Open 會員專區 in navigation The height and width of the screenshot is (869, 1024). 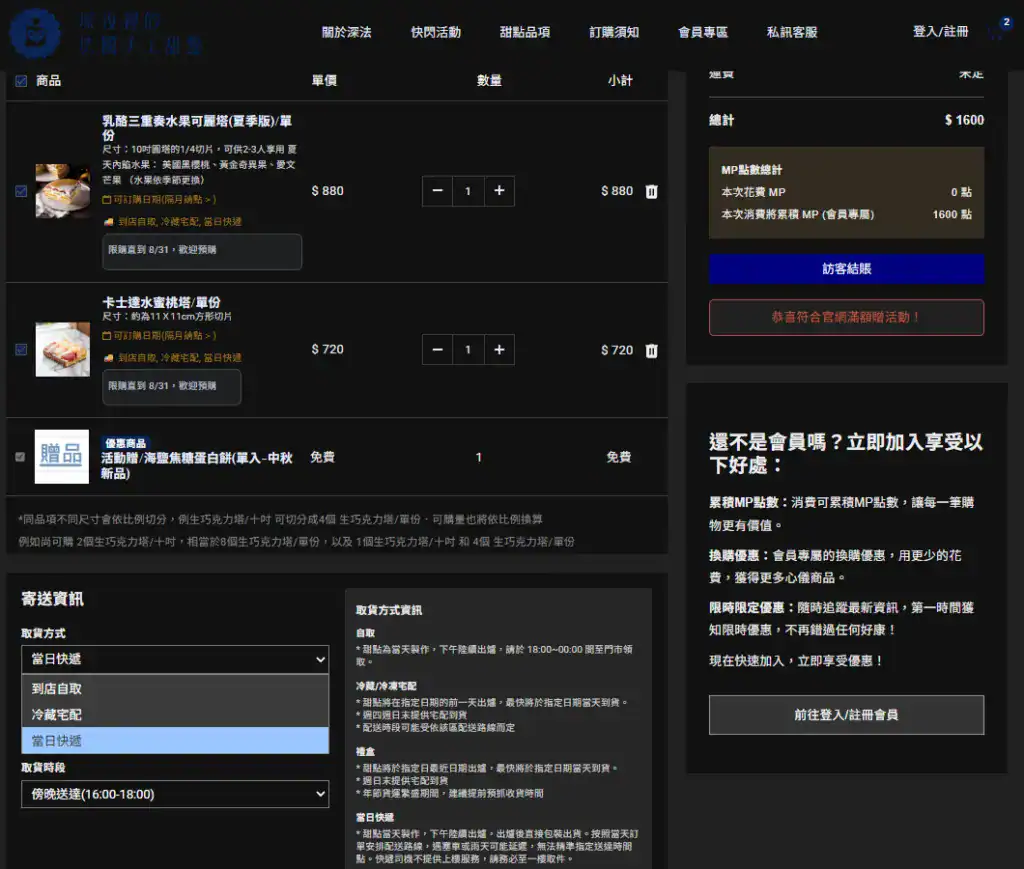[703, 32]
